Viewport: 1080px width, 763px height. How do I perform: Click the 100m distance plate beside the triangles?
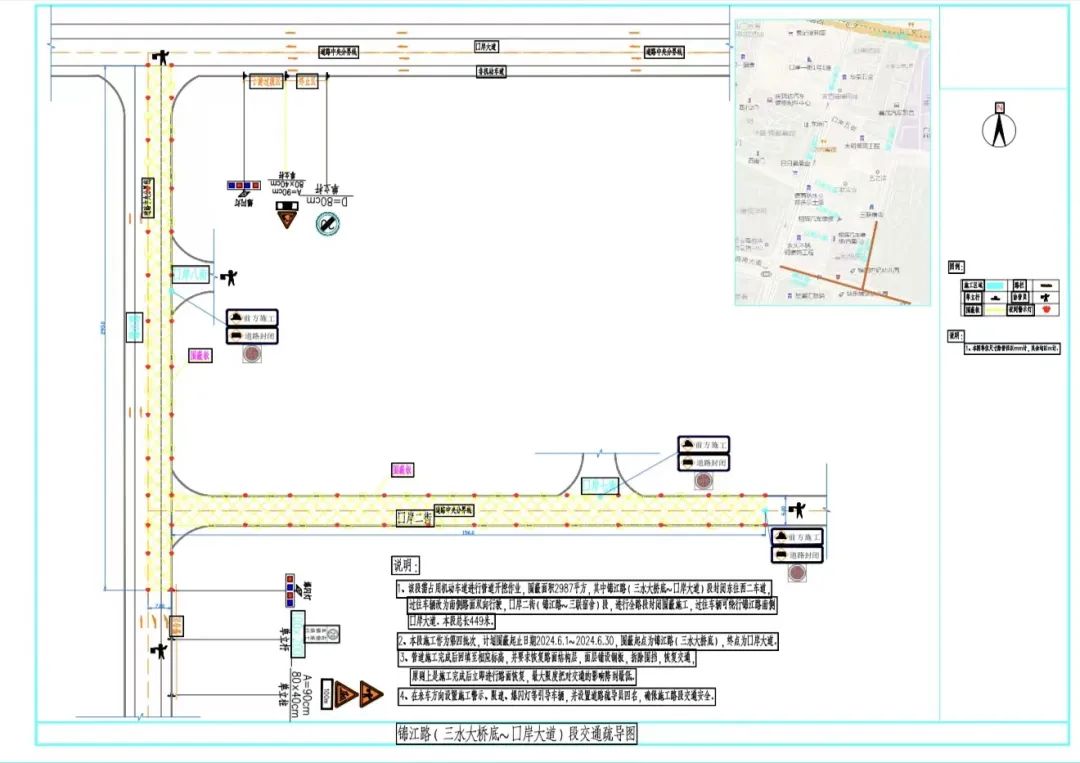tap(327, 693)
